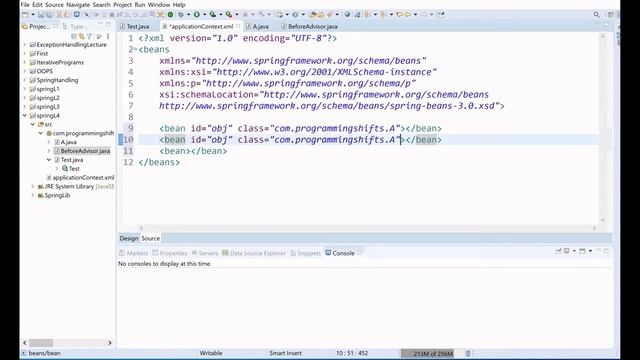Screen dimensions: 640x360
Task: Open the Navigate menu
Action: (x=78, y=5)
